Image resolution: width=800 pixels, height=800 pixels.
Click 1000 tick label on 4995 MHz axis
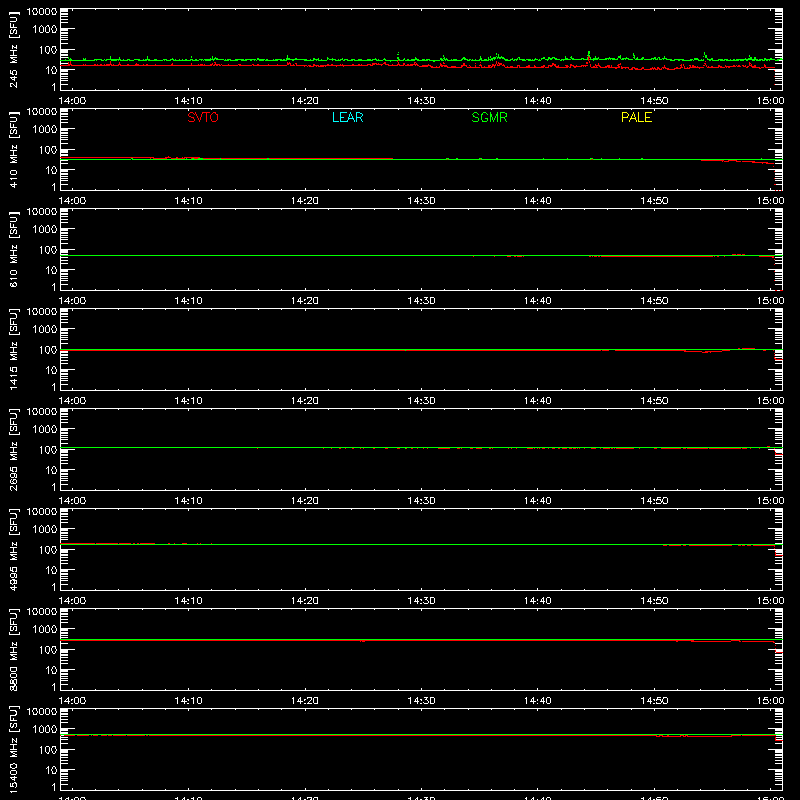[45, 530]
